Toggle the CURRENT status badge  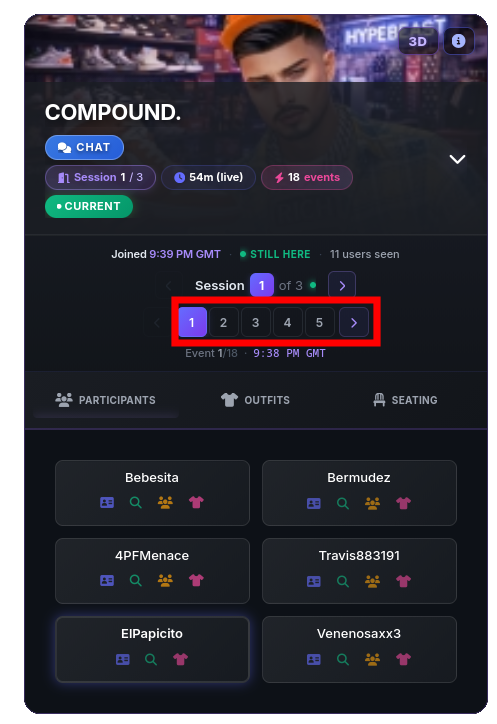(89, 206)
